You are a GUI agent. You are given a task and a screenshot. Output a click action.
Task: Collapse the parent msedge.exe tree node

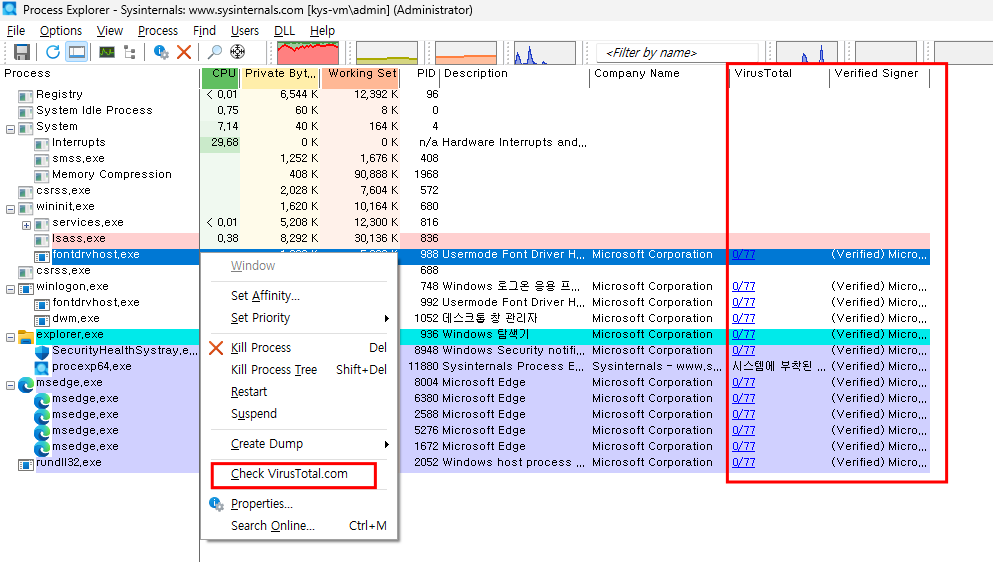point(10,386)
